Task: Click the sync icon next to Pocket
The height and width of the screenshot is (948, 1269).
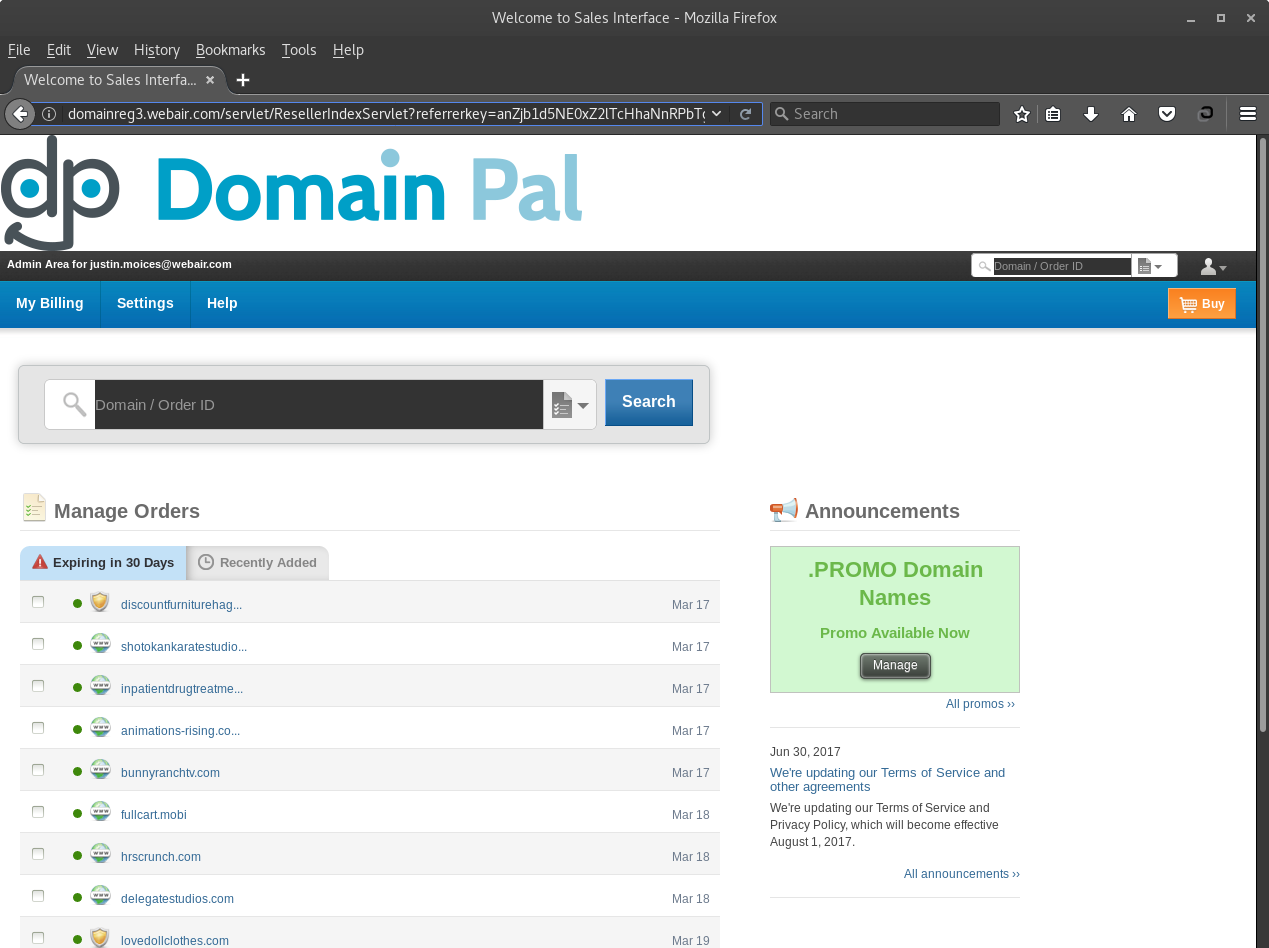Action: click(x=1206, y=113)
